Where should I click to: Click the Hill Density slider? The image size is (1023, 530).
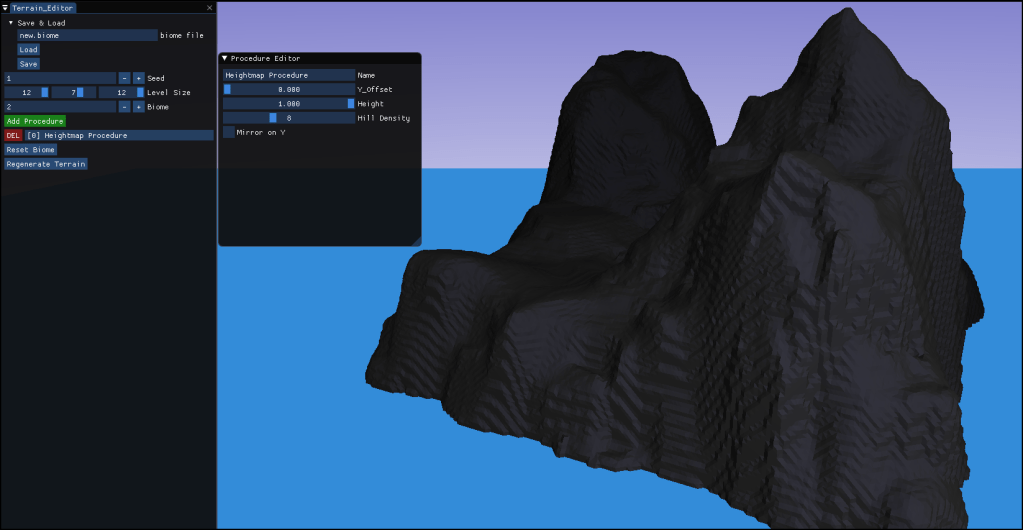point(288,118)
